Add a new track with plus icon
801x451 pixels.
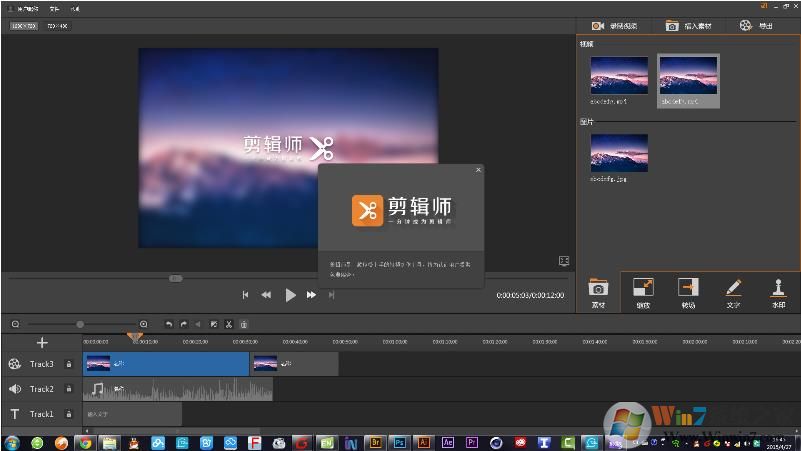coord(42,343)
